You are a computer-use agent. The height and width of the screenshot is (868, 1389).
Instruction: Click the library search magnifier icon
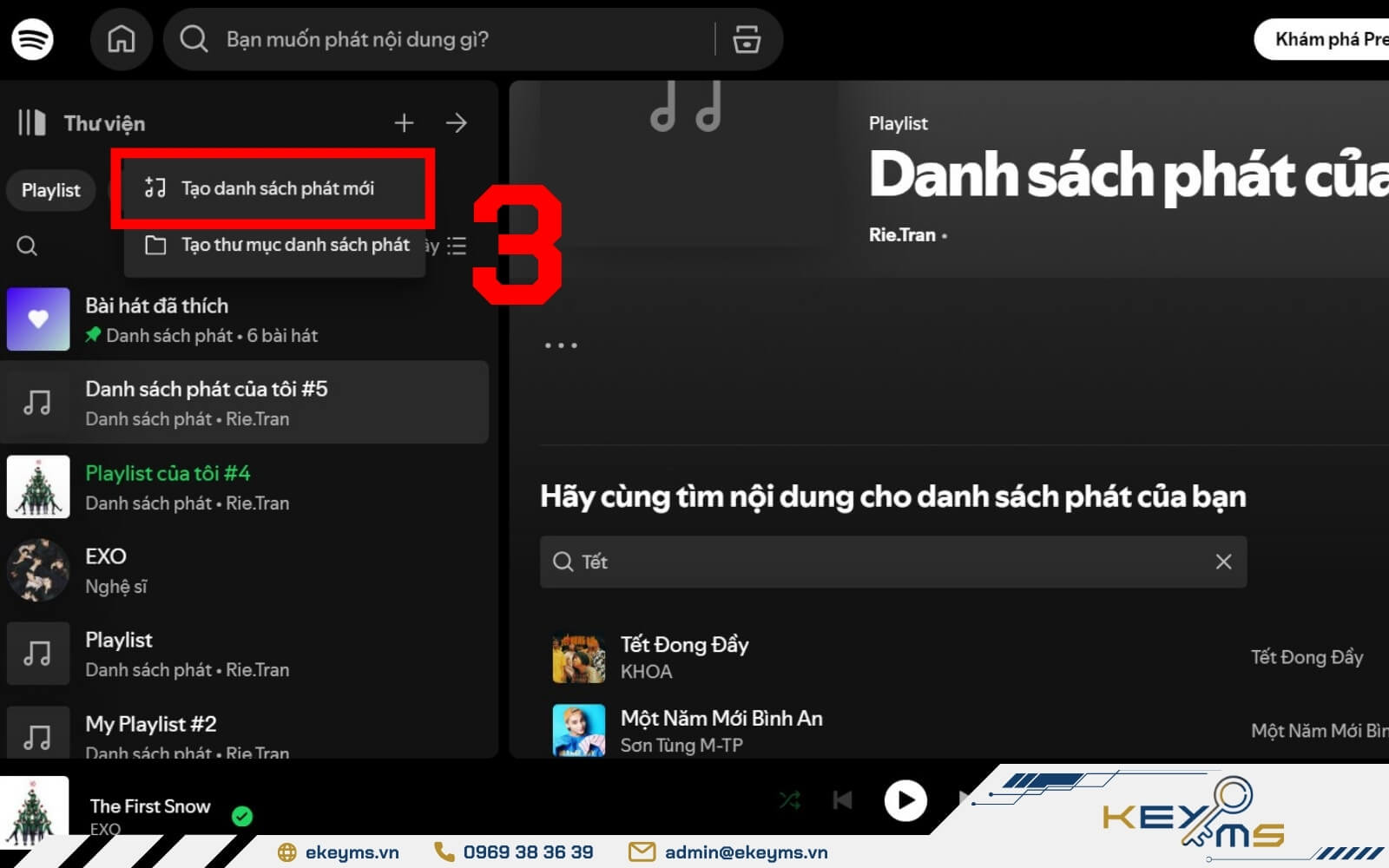coord(27,246)
